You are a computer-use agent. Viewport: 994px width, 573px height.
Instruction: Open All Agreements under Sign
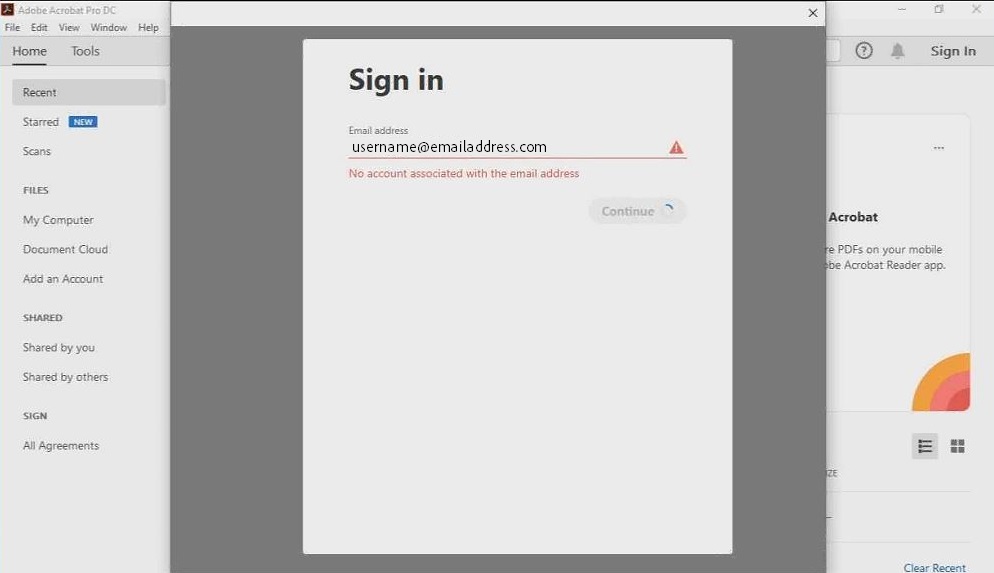click(x=61, y=446)
